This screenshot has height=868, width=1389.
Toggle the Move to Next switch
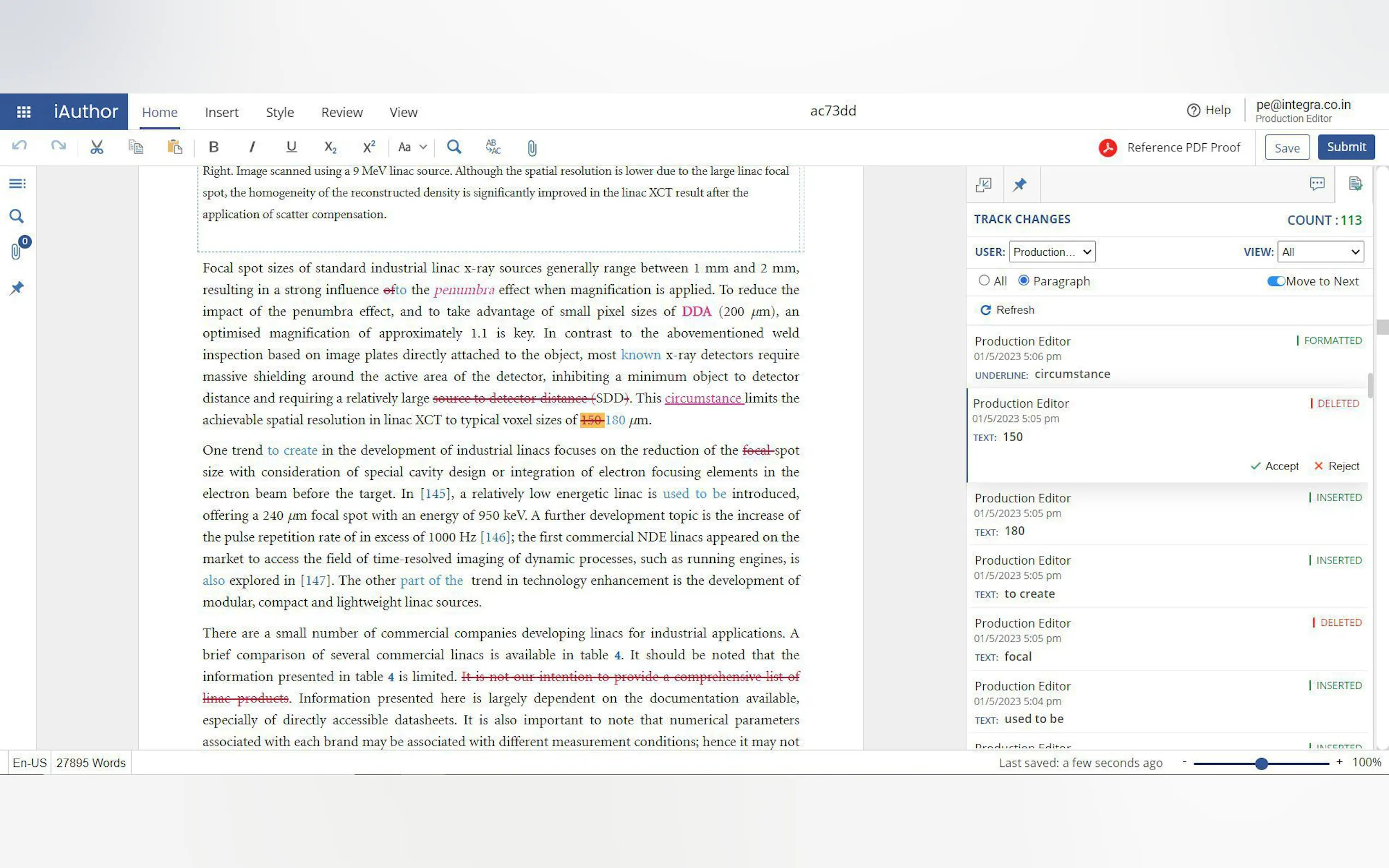click(1275, 281)
